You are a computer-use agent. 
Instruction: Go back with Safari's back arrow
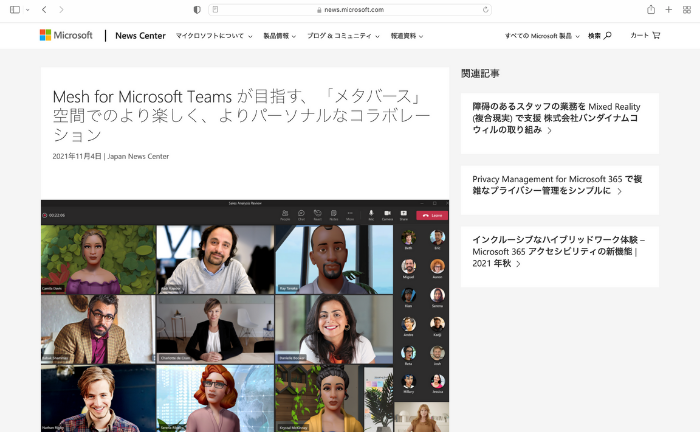pos(44,9)
